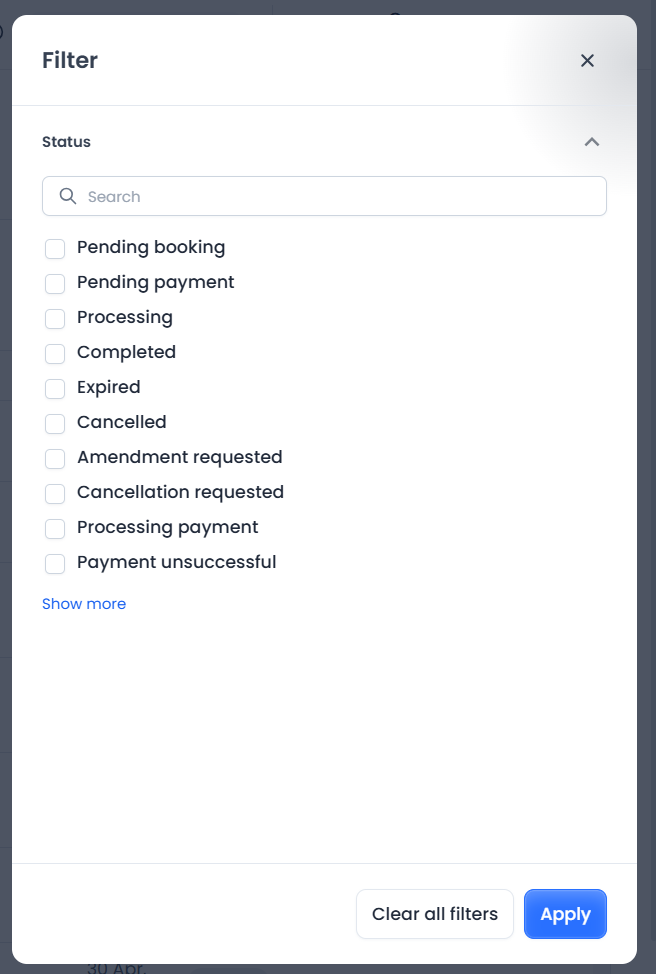The image size is (656, 974).
Task: Click the Amendment requested label text
Action: pos(179,457)
